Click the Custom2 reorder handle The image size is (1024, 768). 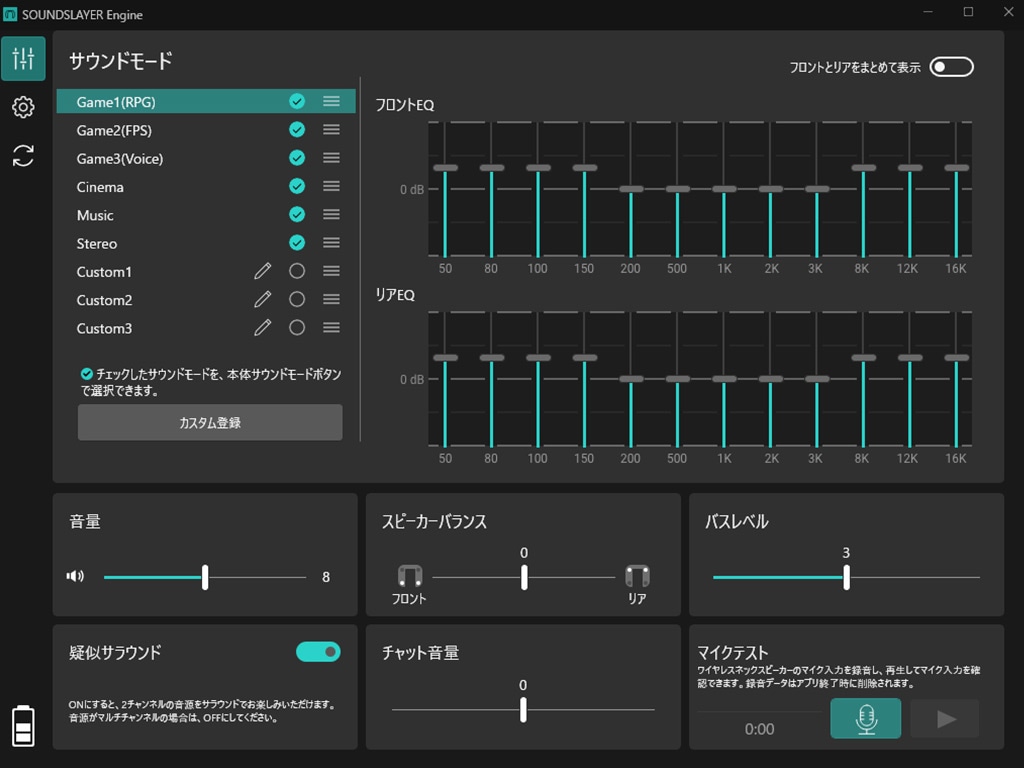click(331, 299)
